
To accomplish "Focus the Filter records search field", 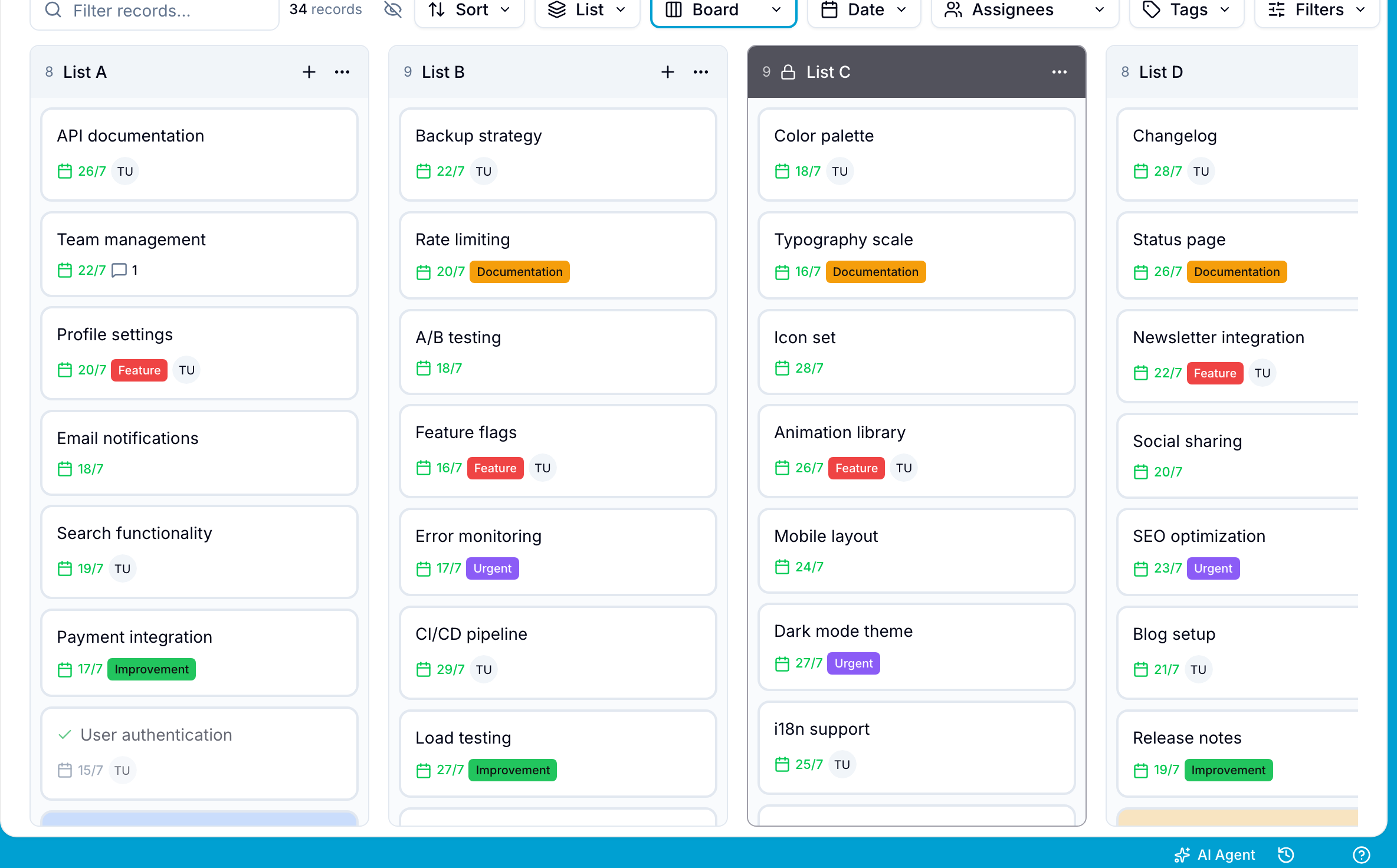I will (155, 11).
